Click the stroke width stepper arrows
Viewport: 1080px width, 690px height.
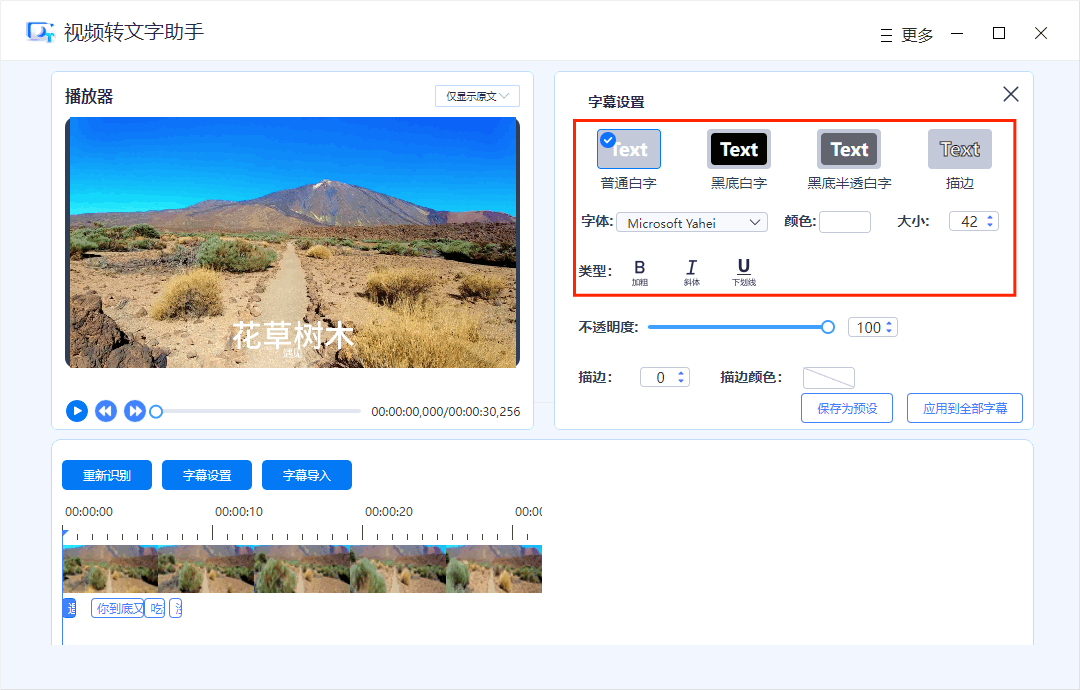681,377
